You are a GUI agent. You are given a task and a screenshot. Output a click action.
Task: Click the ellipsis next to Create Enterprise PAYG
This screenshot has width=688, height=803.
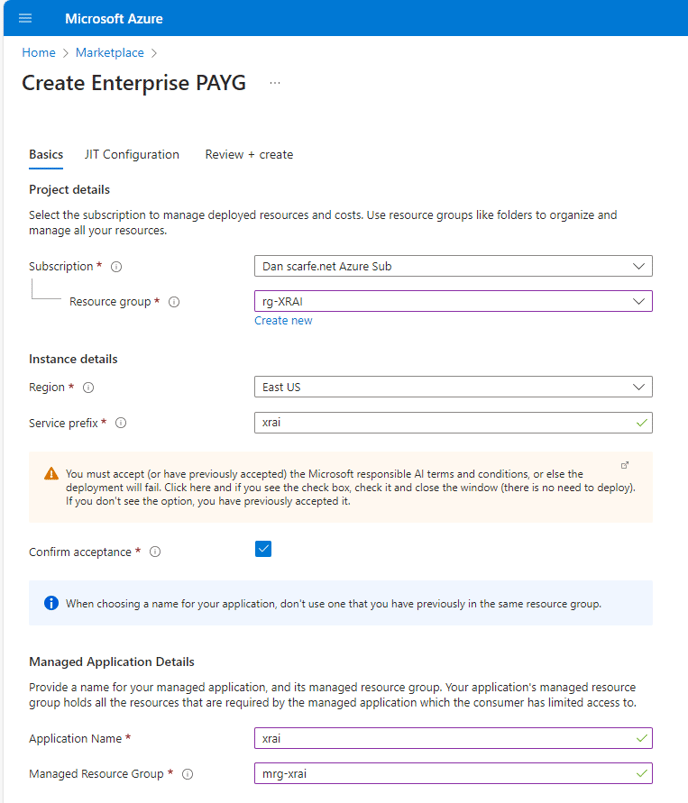pyautogui.click(x=275, y=83)
